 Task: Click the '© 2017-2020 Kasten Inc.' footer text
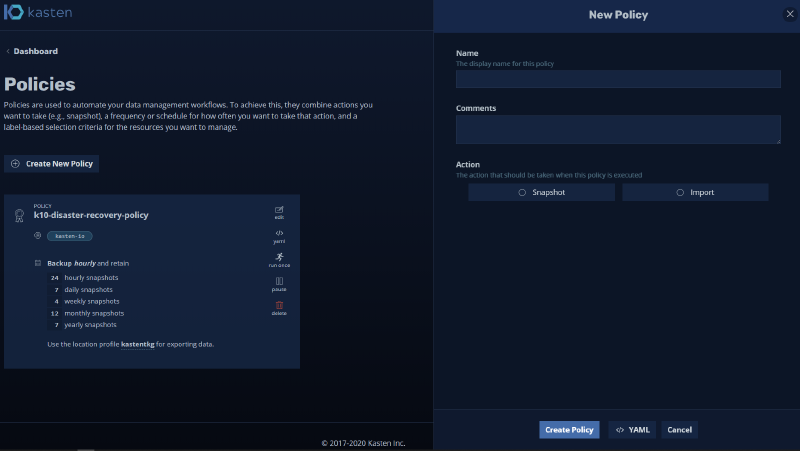pos(363,443)
